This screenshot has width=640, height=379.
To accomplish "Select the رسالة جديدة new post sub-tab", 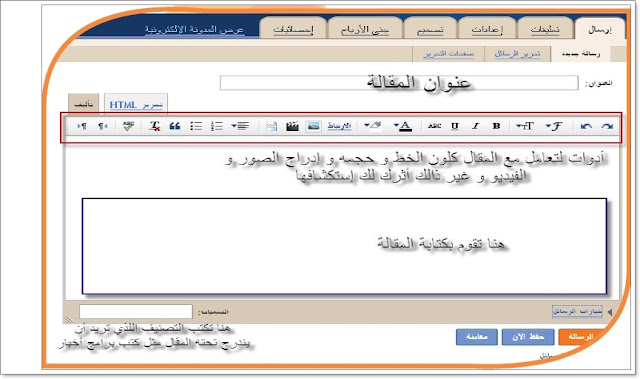I will (581, 54).
